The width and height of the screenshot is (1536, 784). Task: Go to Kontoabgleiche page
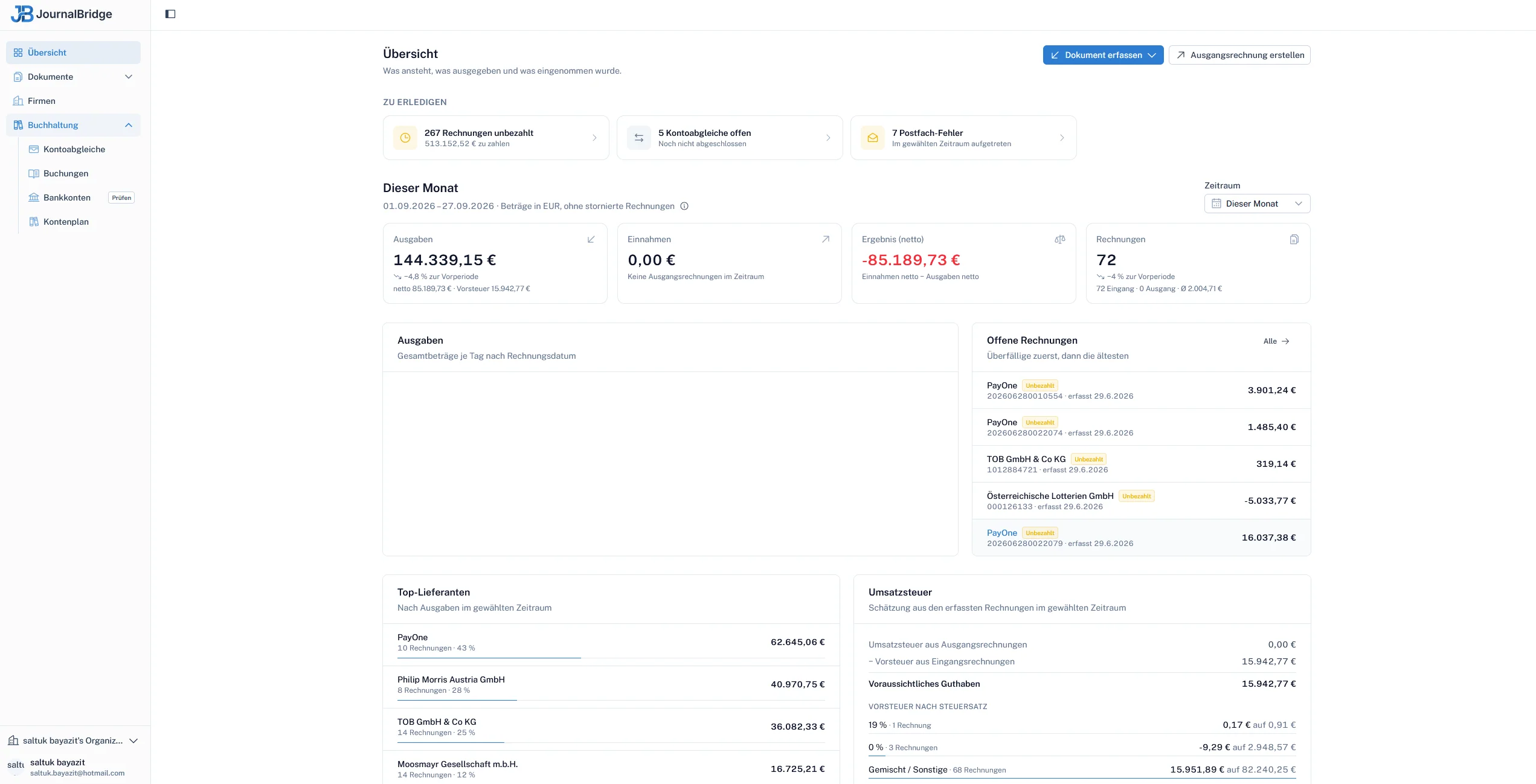(82, 149)
